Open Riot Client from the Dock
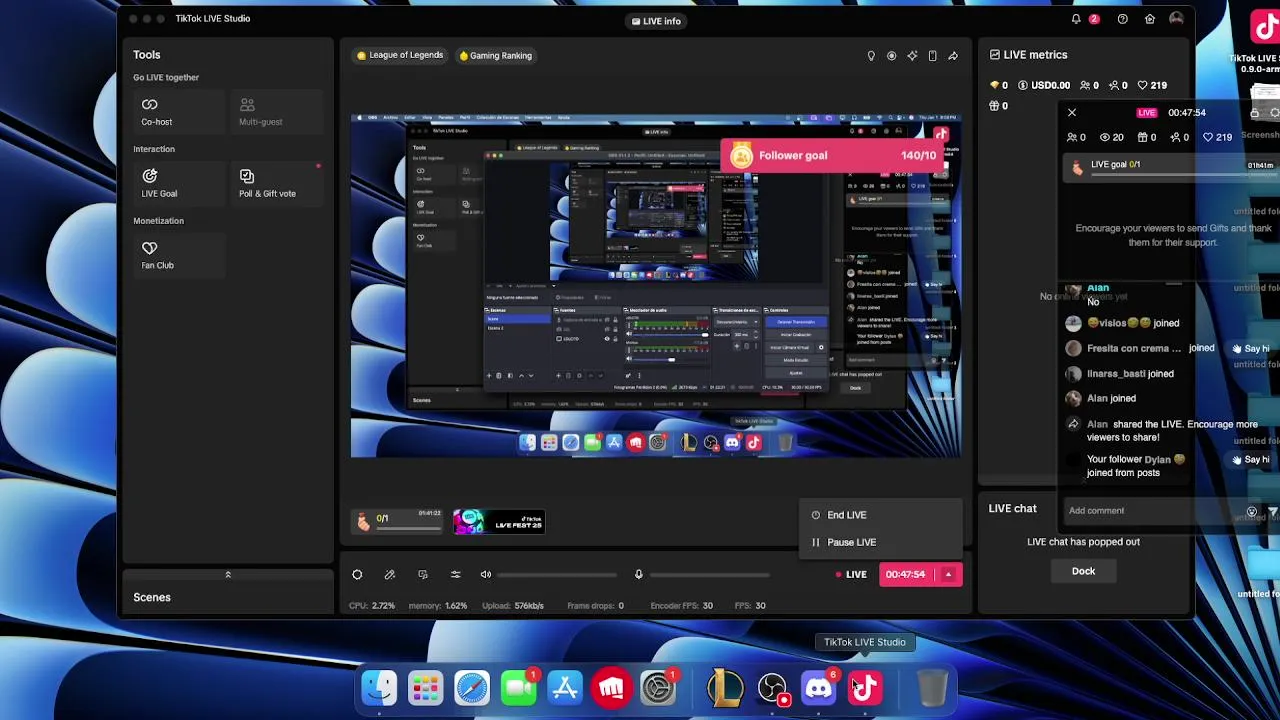The image size is (1280, 720). (x=612, y=687)
